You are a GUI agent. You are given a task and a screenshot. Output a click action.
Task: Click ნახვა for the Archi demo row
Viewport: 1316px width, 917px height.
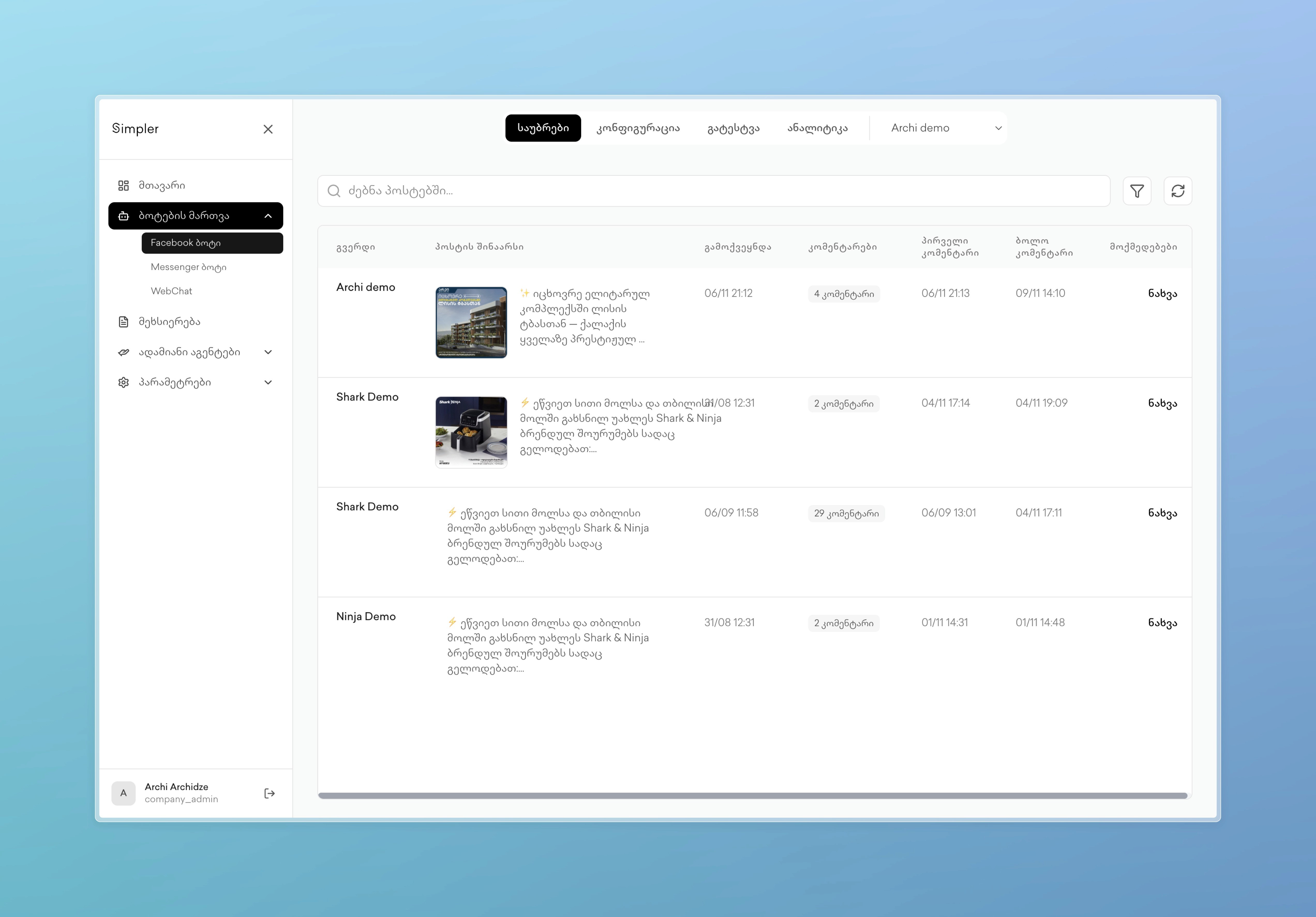[x=1162, y=294]
